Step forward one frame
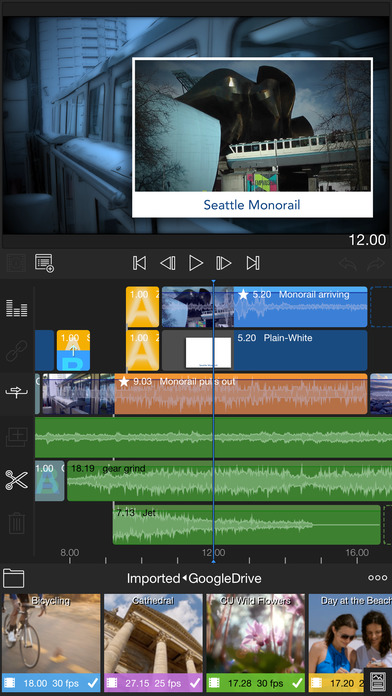This screenshot has height=696, width=392. tap(223, 263)
